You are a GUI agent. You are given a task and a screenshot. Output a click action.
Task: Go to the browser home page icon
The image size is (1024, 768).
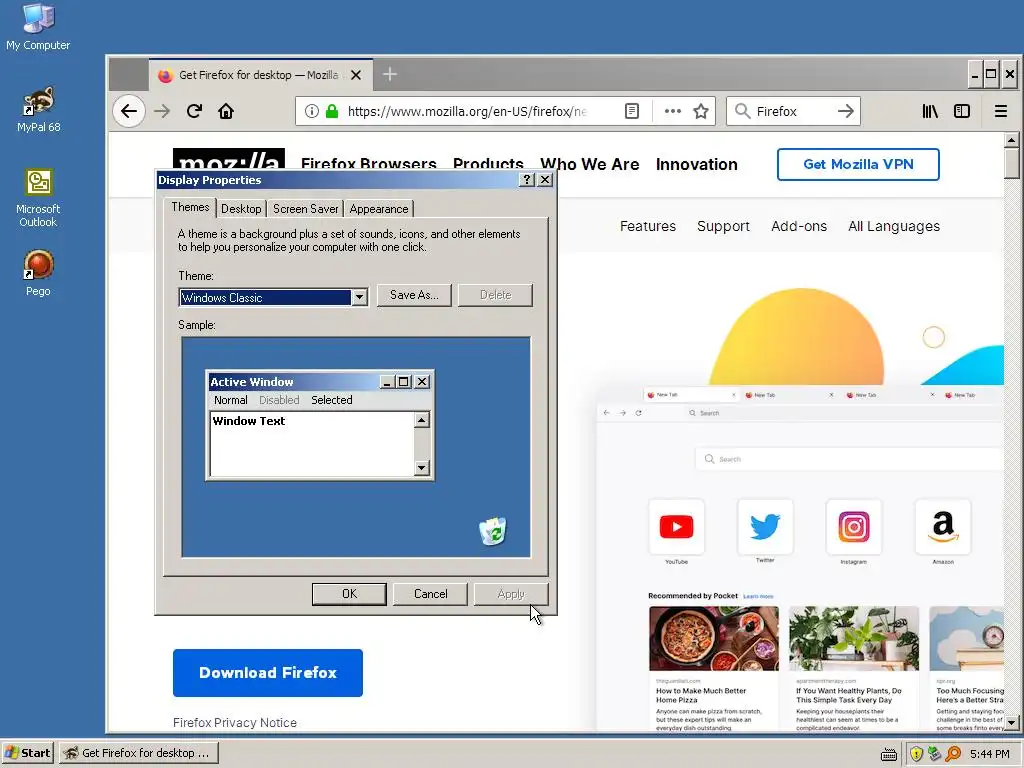[226, 111]
